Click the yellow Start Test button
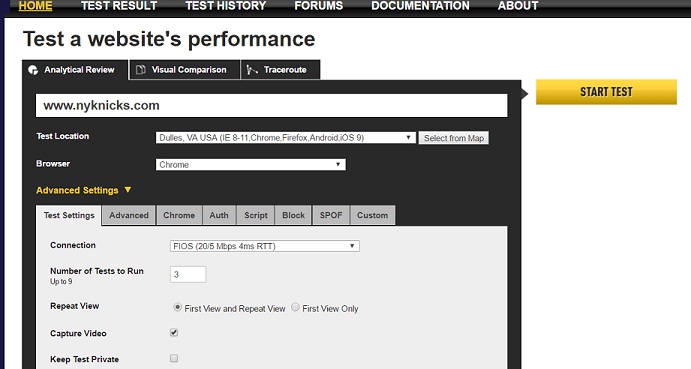Viewport: 691px width, 369px height. [x=606, y=92]
